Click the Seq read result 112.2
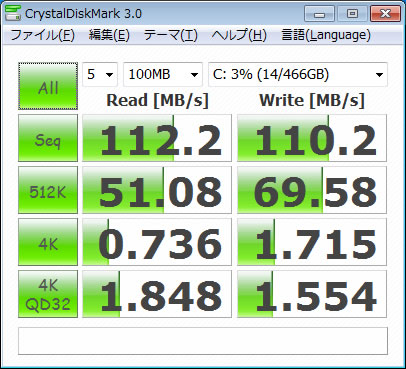 (x=157, y=138)
